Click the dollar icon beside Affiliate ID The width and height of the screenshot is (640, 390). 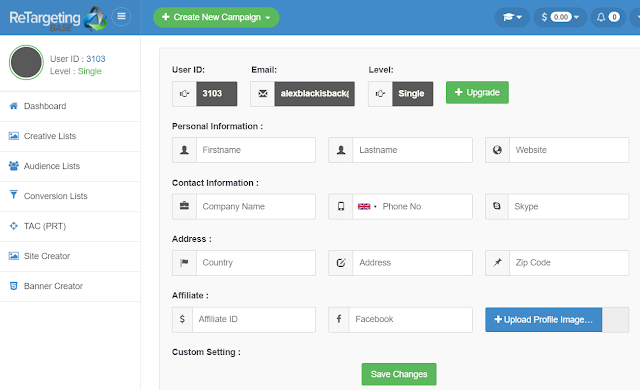coord(182,319)
